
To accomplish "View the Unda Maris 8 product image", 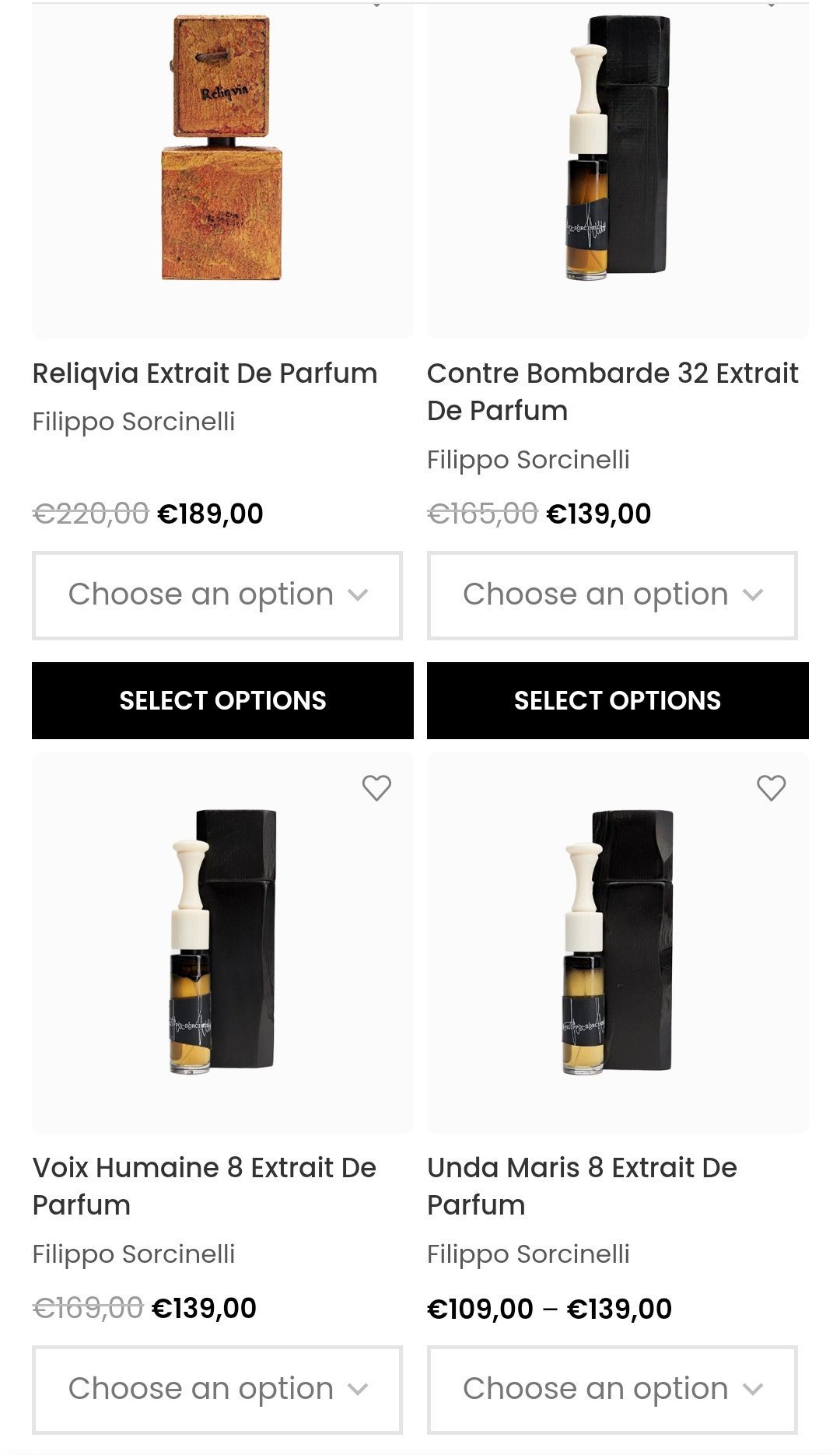I will (617, 941).
